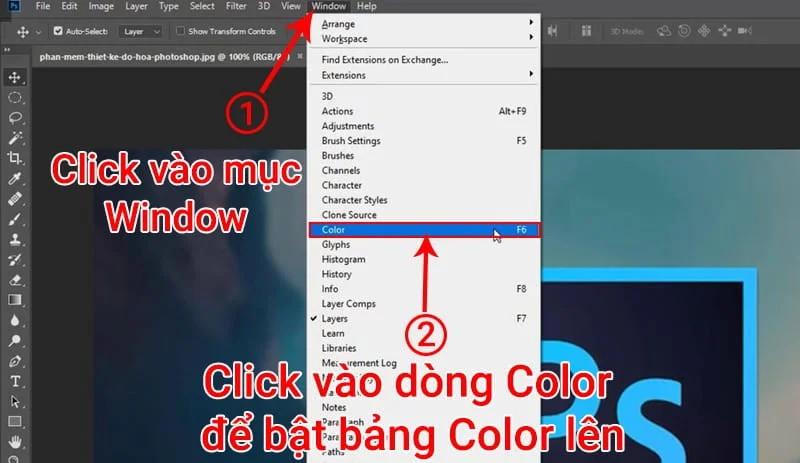Select the Rectangle shape tool
Screen dimensions: 800x463
tap(15, 422)
